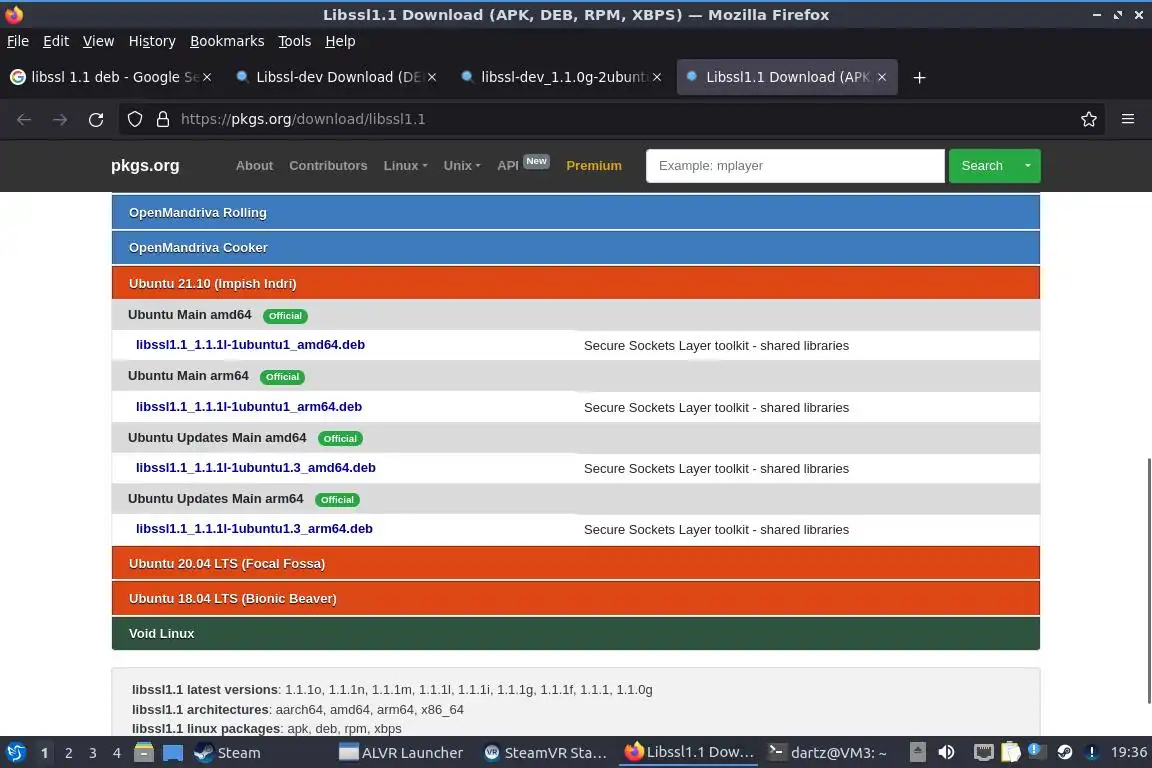Open the network tray icon
The width and height of the screenshot is (1152, 768).
pyautogui.click(x=983, y=753)
